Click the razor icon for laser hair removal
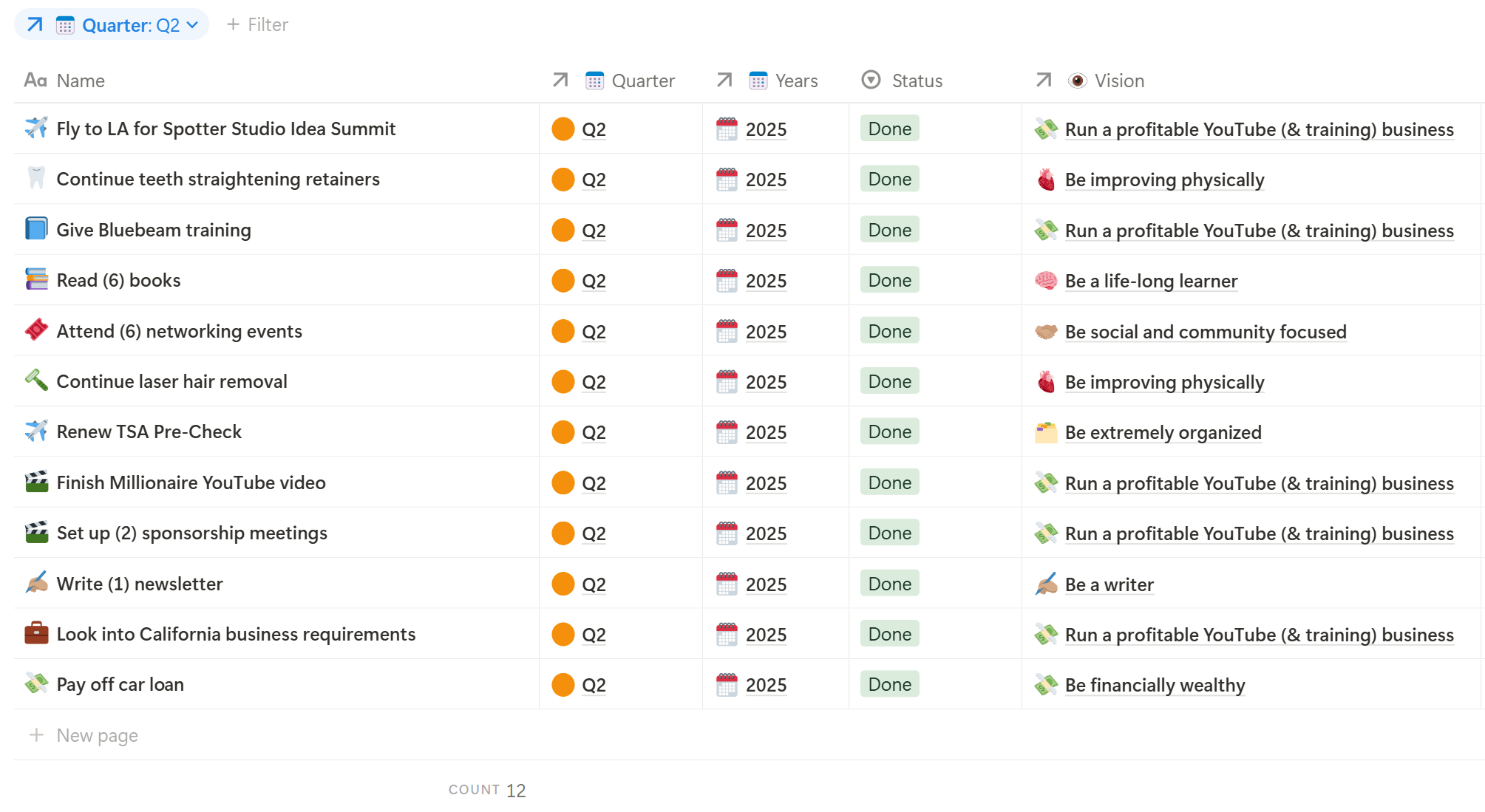 point(35,381)
